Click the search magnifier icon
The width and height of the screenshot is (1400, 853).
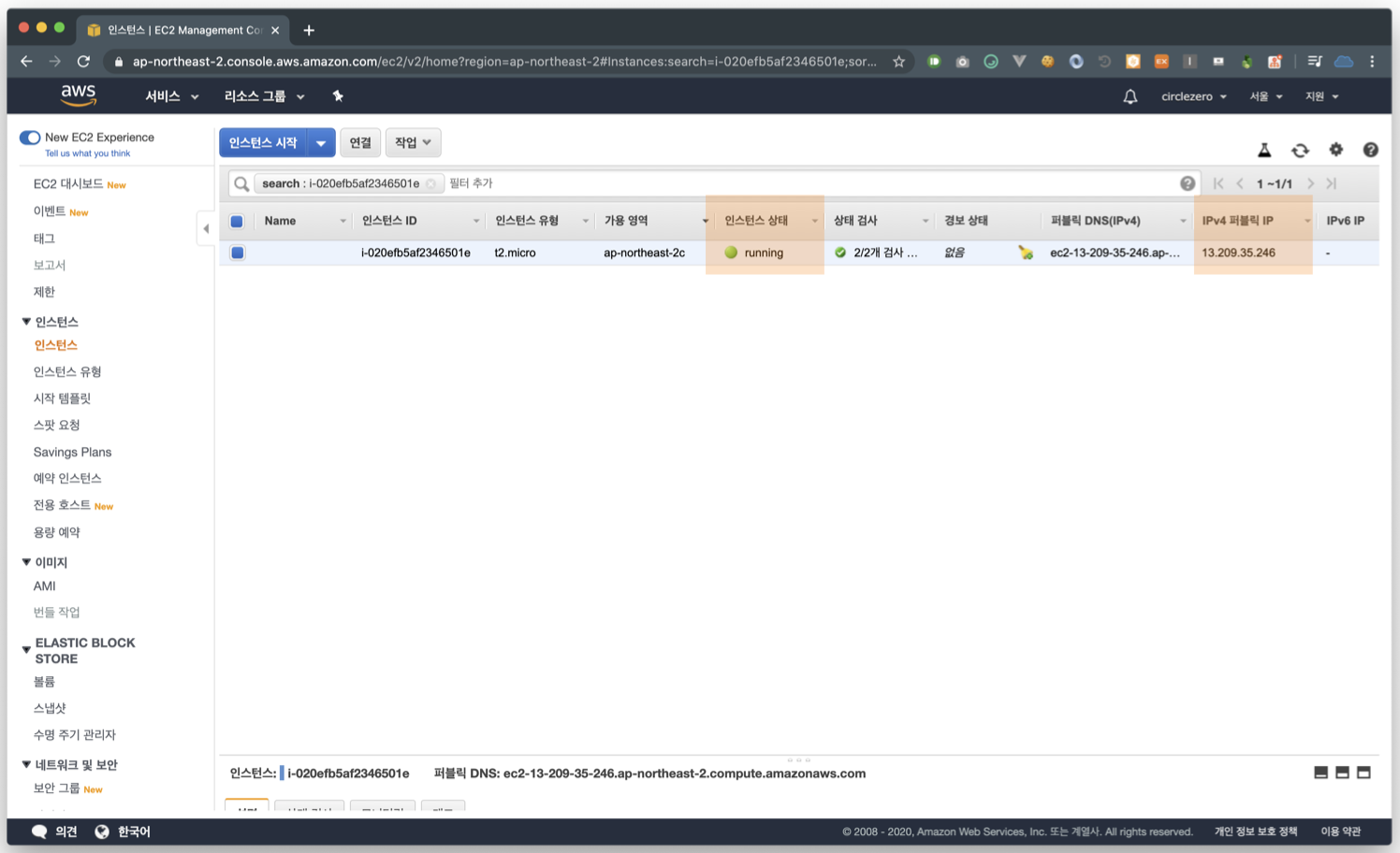pos(241,183)
